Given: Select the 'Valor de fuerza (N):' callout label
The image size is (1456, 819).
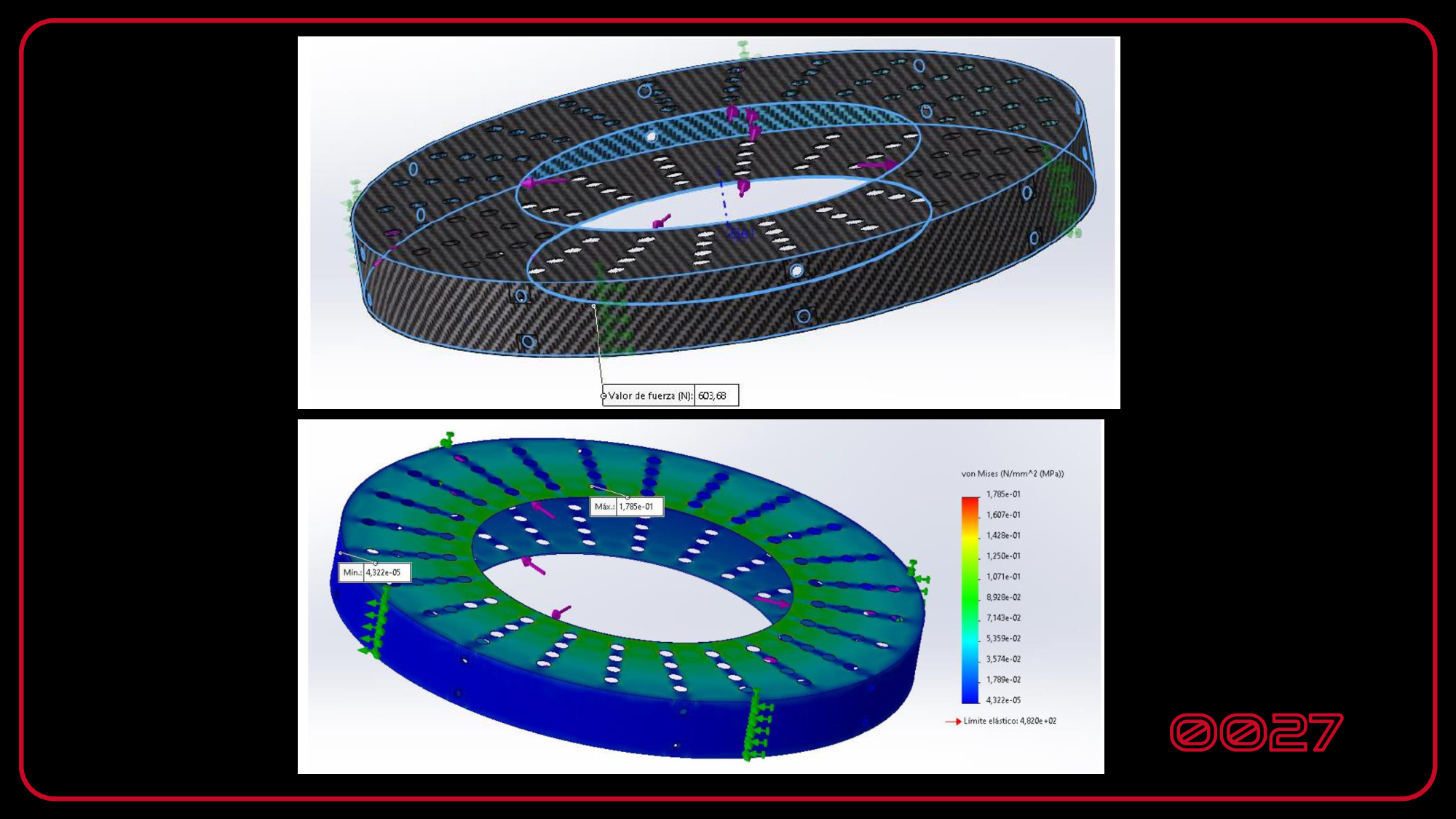Looking at the screenshot, I should (x=650, y=396).
